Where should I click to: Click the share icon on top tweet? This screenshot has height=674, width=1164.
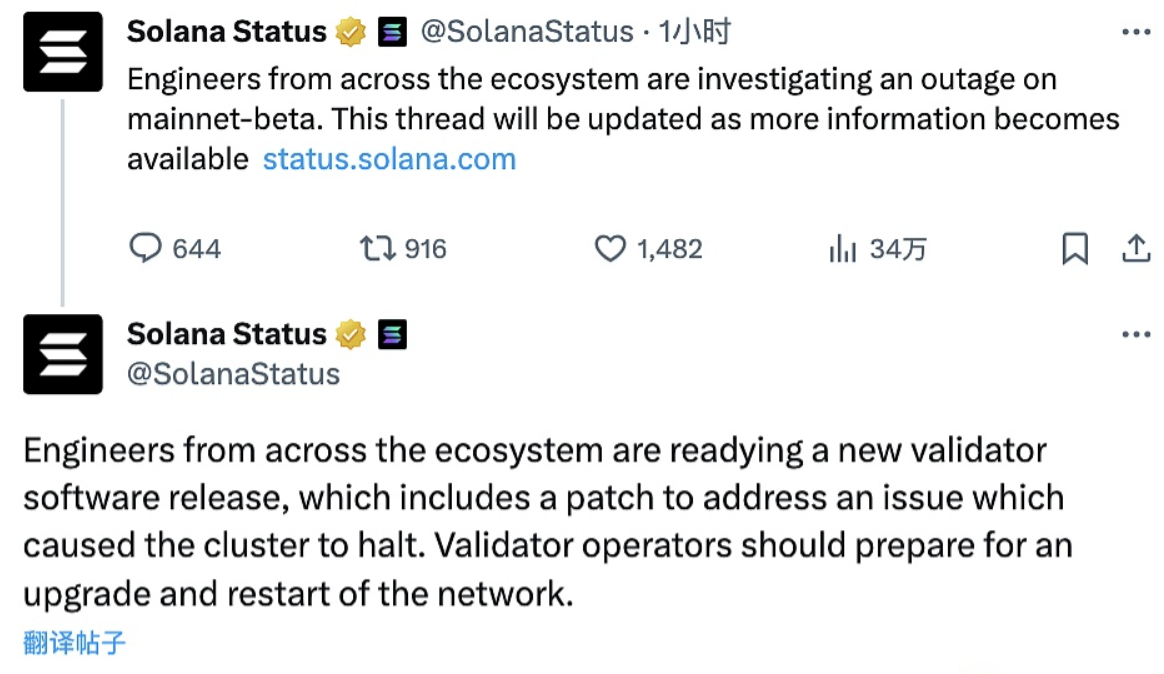[x=1136, y=248]
